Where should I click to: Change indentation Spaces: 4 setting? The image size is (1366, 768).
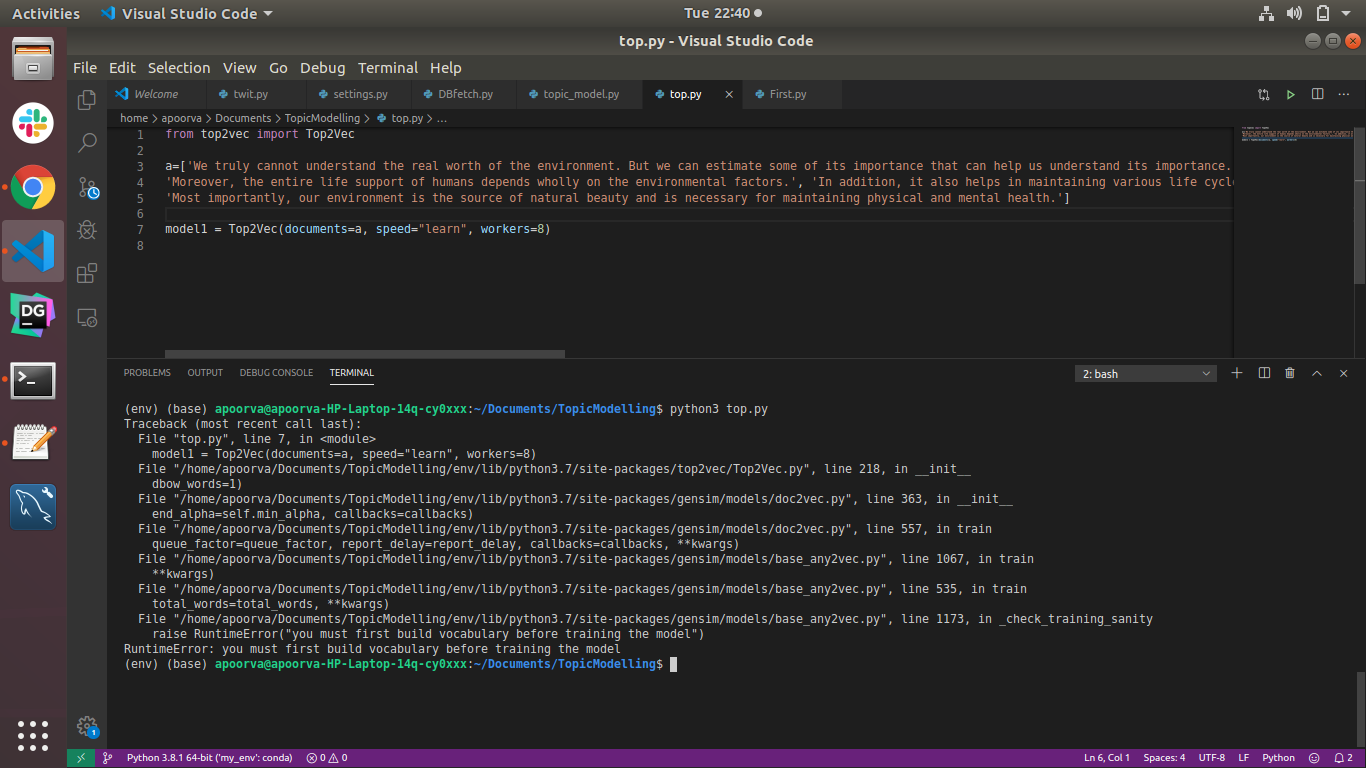(1164, 758)
